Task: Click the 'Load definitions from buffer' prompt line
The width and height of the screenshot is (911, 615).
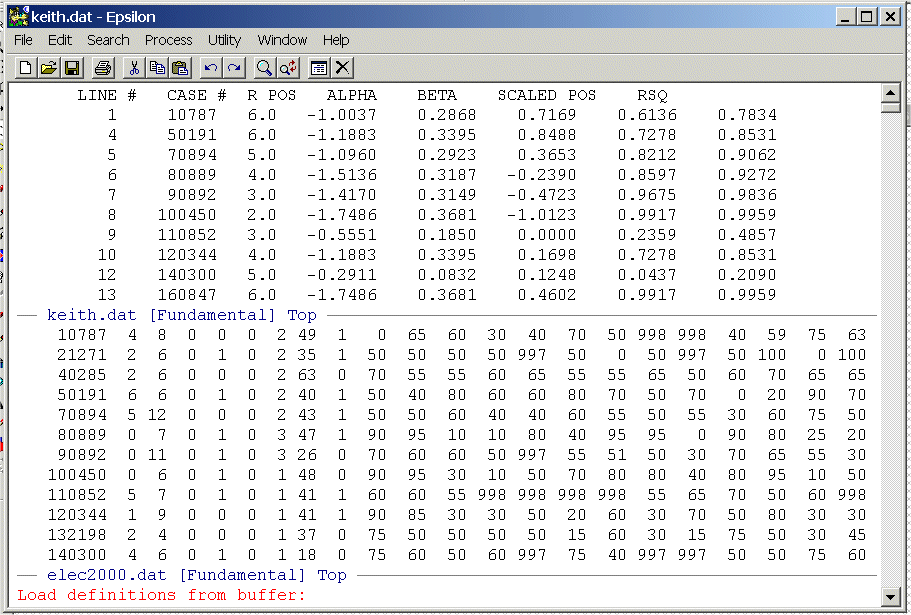Action: point(160,595)
